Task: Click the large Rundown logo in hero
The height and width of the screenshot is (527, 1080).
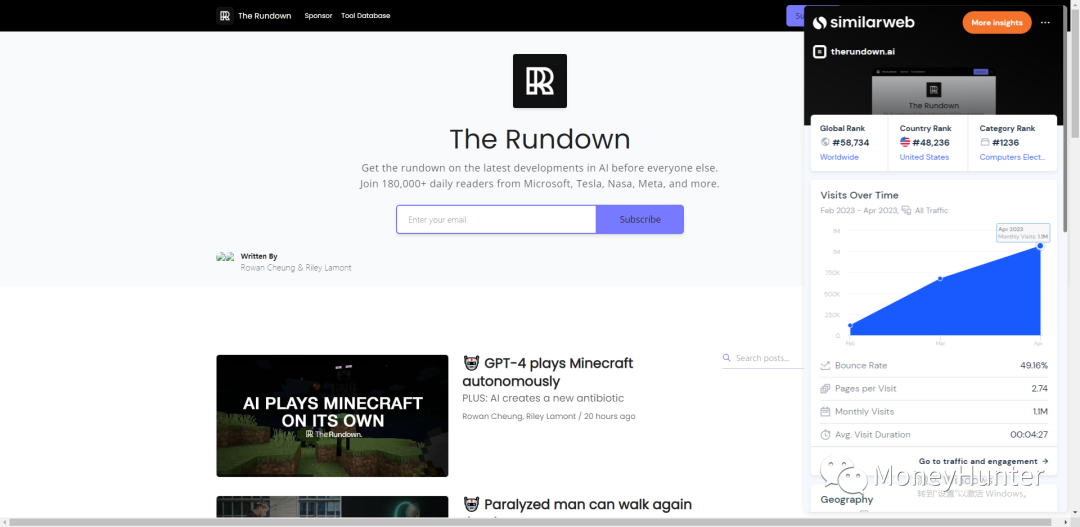Action: click(540, 81)
